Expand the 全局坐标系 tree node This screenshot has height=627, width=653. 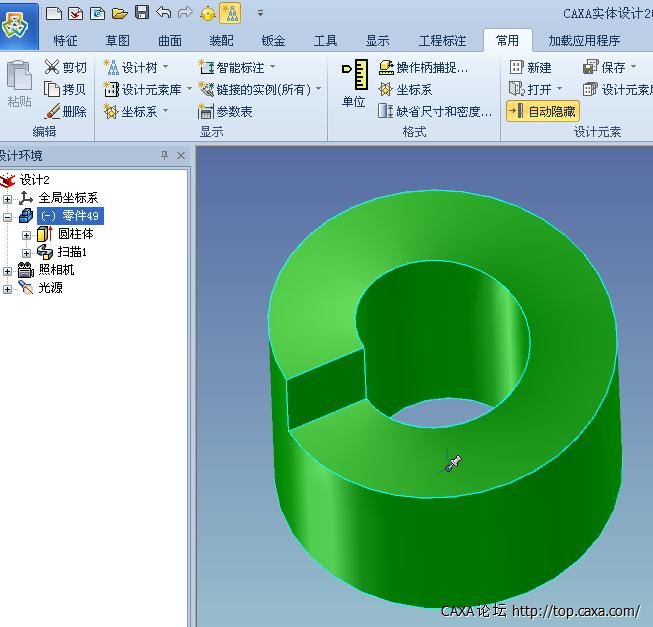point(8,198)
